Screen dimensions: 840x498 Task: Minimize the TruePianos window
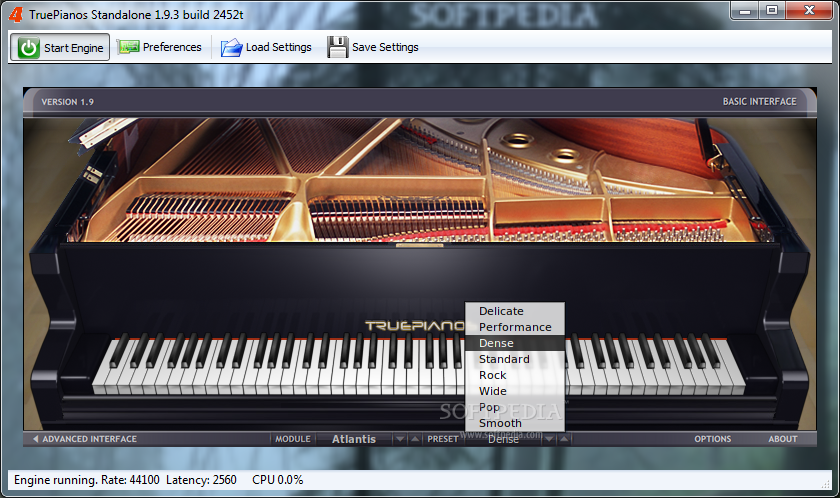(x=745, y=11)
